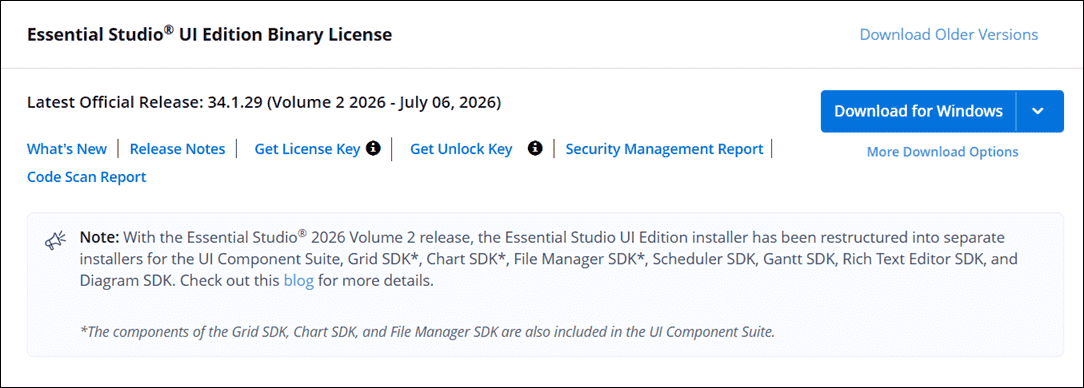
Task: Open More Download Options link
Action: [942, 151]
